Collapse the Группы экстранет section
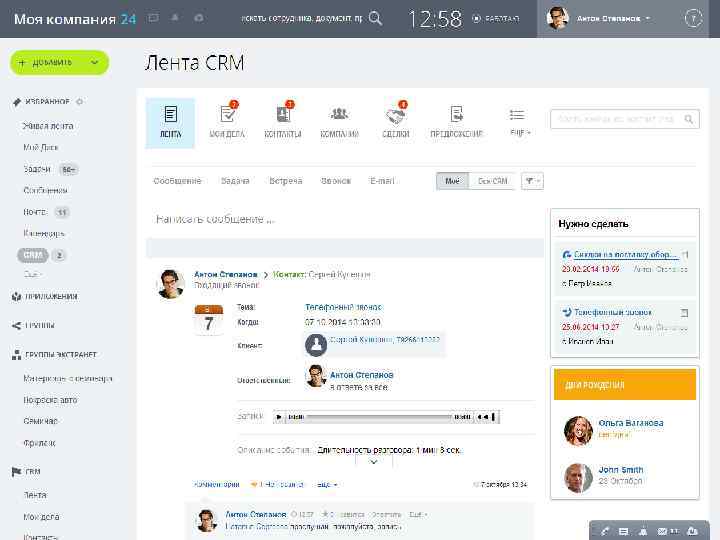Screen dimensions: 720x540 (x=54, y=354)
